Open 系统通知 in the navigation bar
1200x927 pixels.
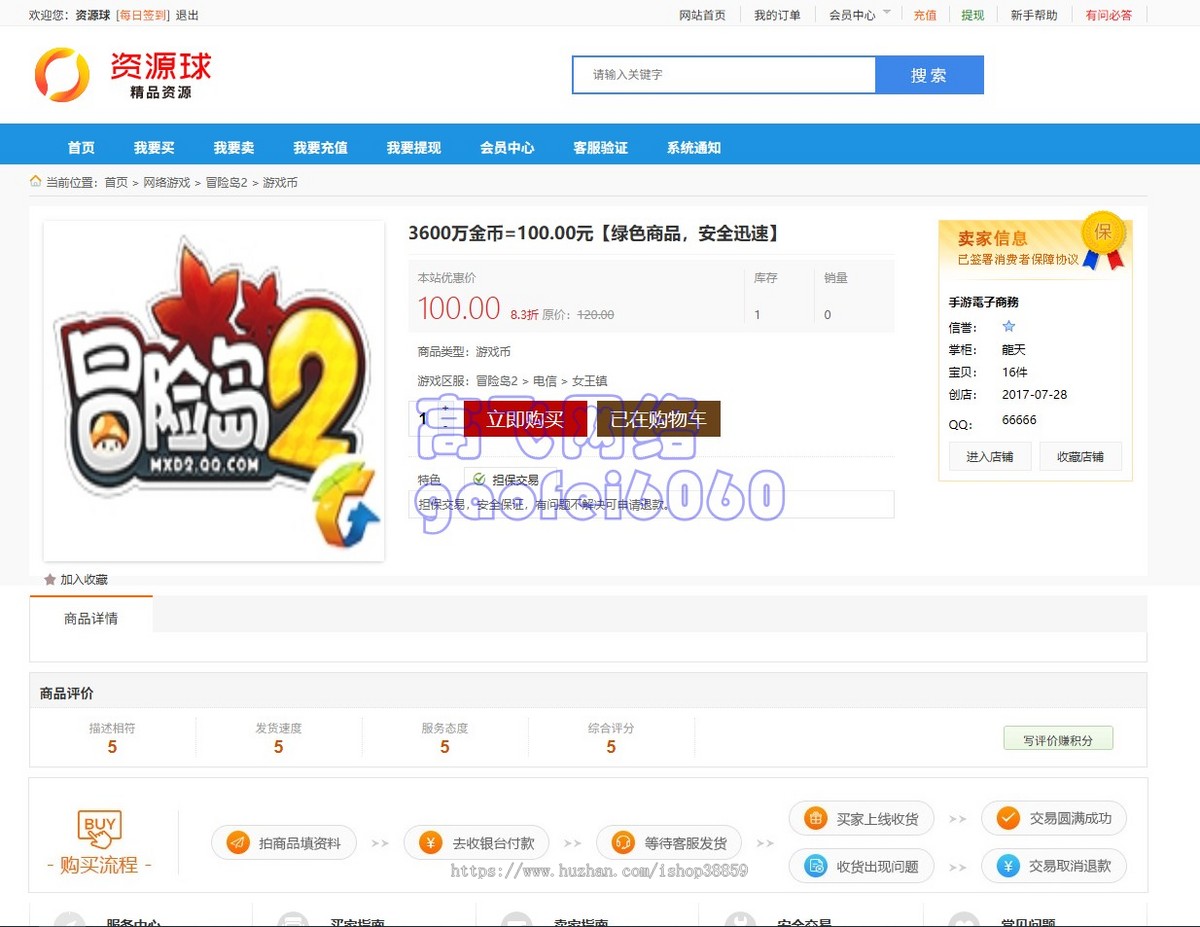694,147
